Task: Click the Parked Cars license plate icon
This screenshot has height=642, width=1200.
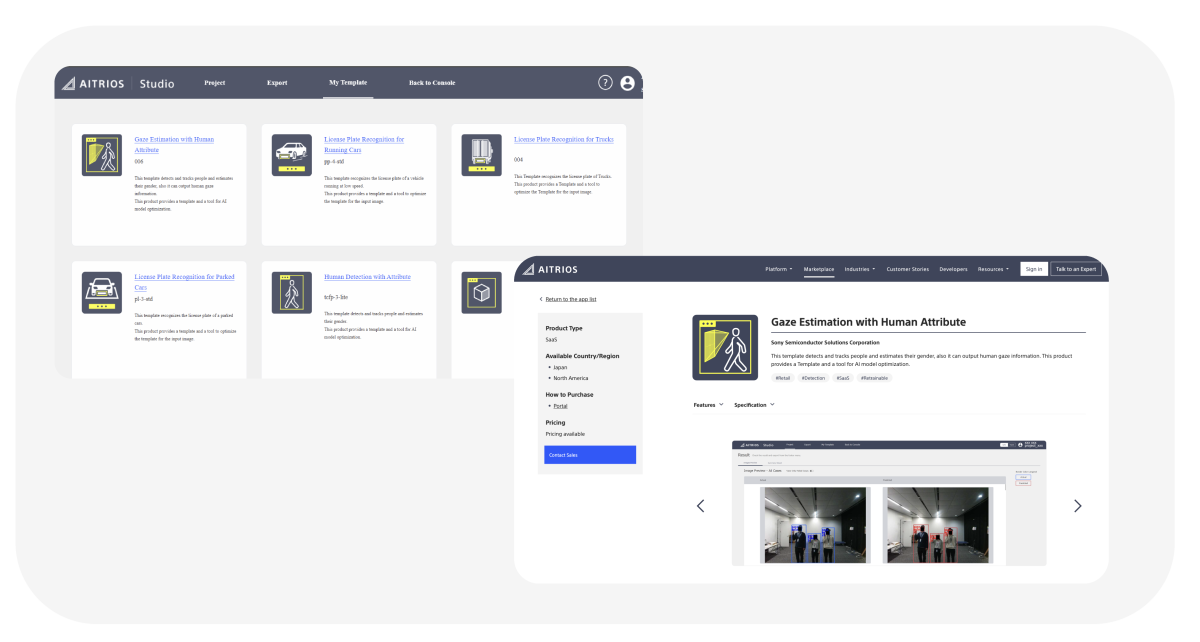Action: [x=101, y=292]
